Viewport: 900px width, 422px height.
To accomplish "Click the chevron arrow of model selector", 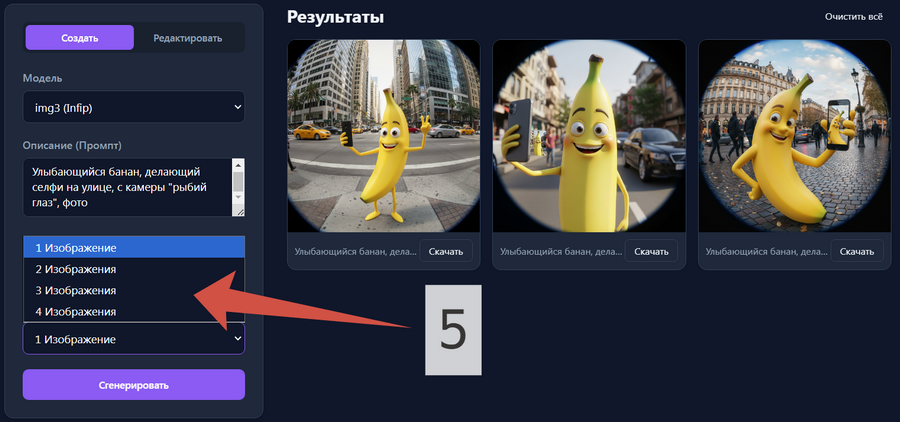I will [237, 107].
